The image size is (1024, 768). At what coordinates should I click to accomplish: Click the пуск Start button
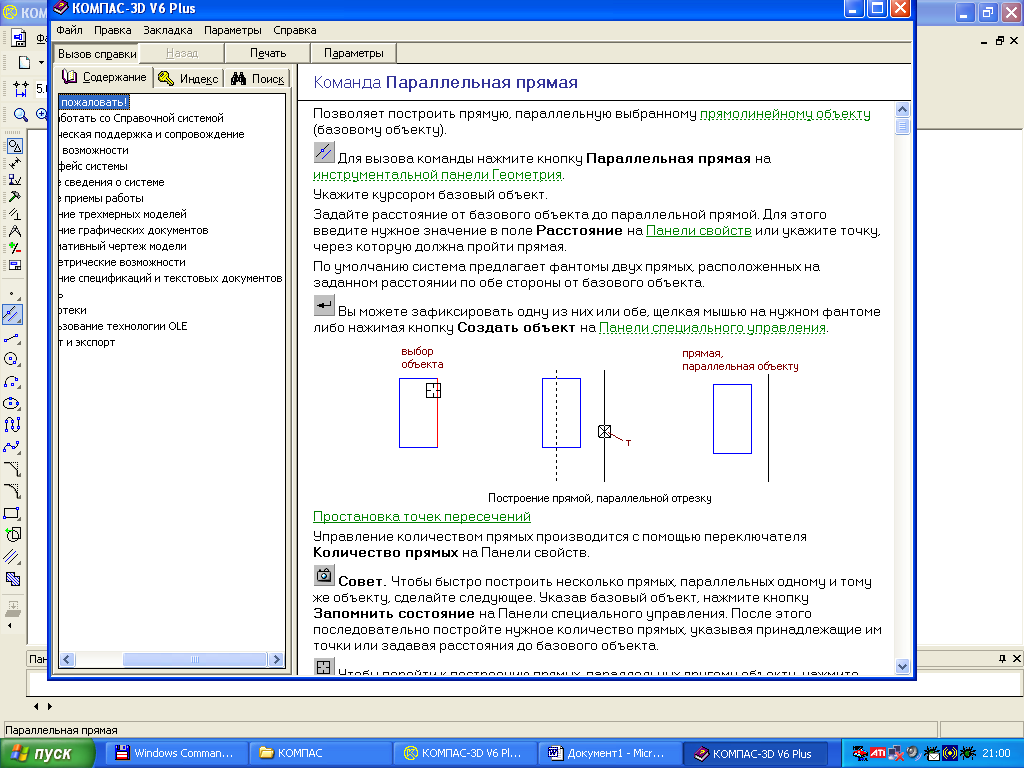pos(47,754)
